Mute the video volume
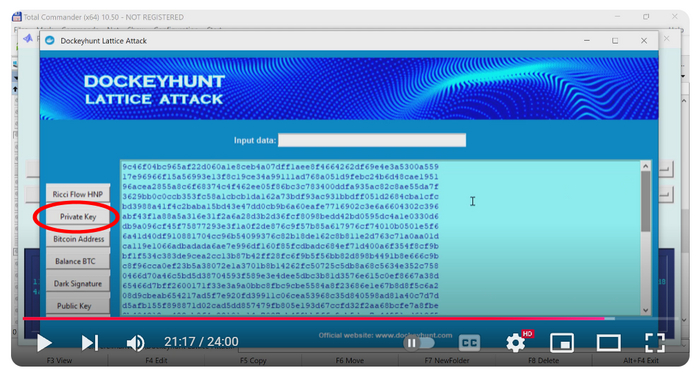This screenshot has width=700, height=379. tap(135, 343)
